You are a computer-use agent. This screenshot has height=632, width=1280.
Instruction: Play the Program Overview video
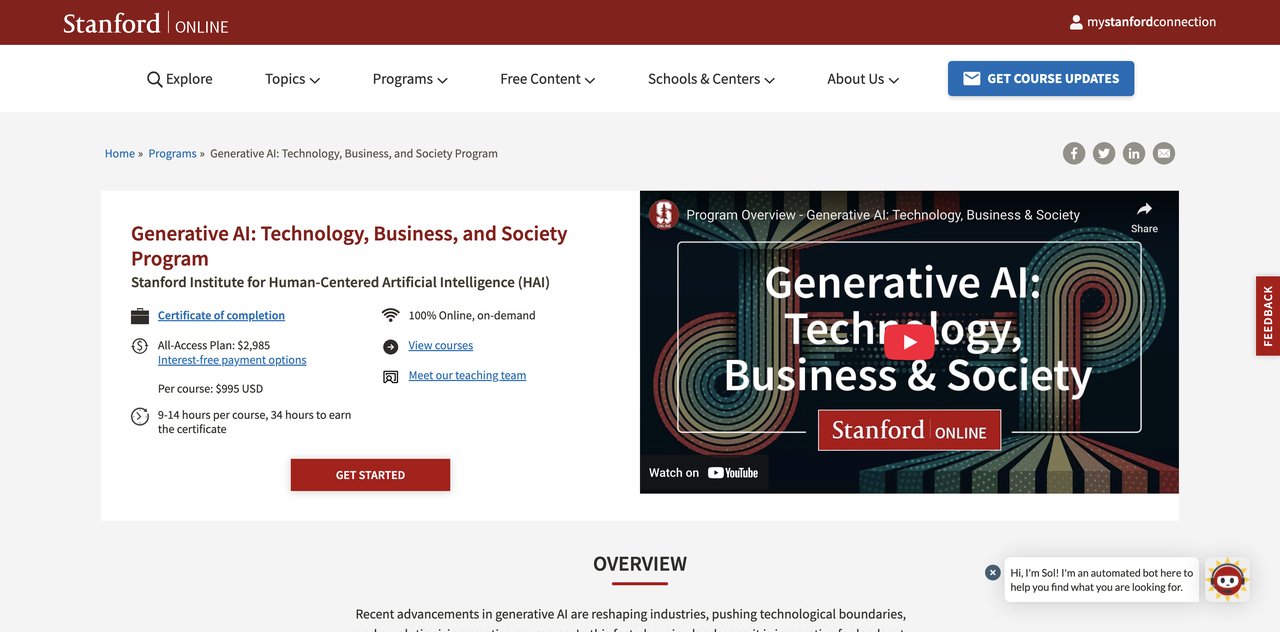909,342
